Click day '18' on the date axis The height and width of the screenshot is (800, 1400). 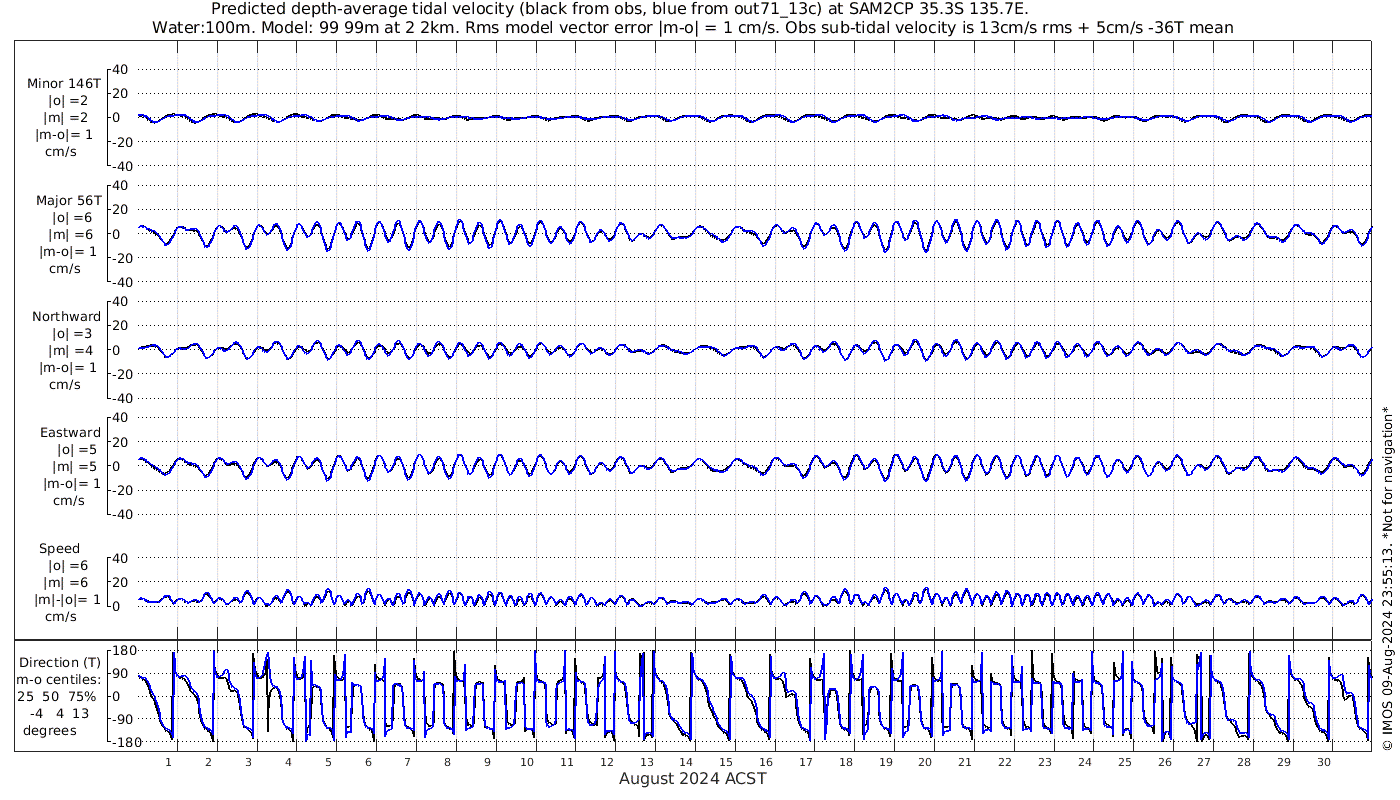846,762
